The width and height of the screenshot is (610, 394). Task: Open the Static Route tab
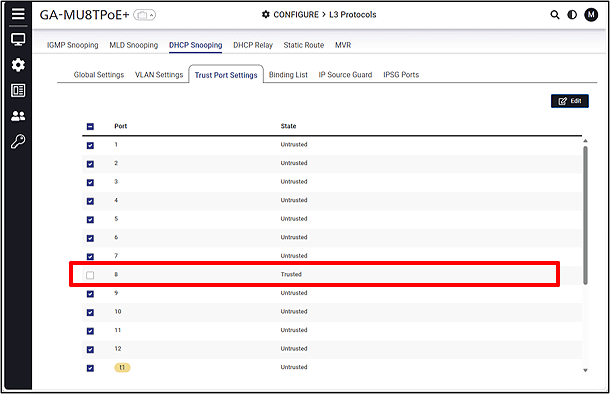pos(304,45)
